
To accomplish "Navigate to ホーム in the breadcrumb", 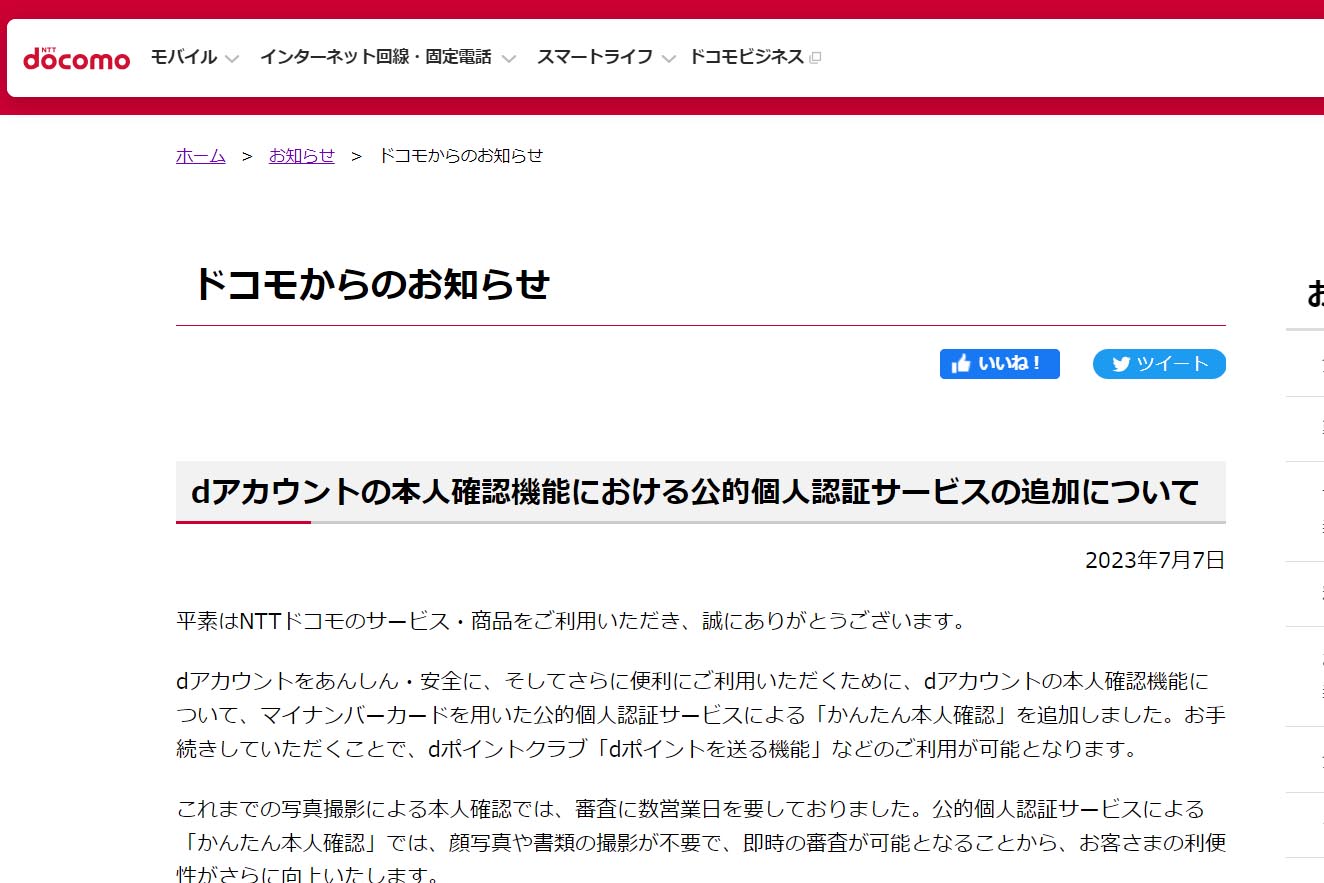I will pyautogui.click(x=200, y=155).
